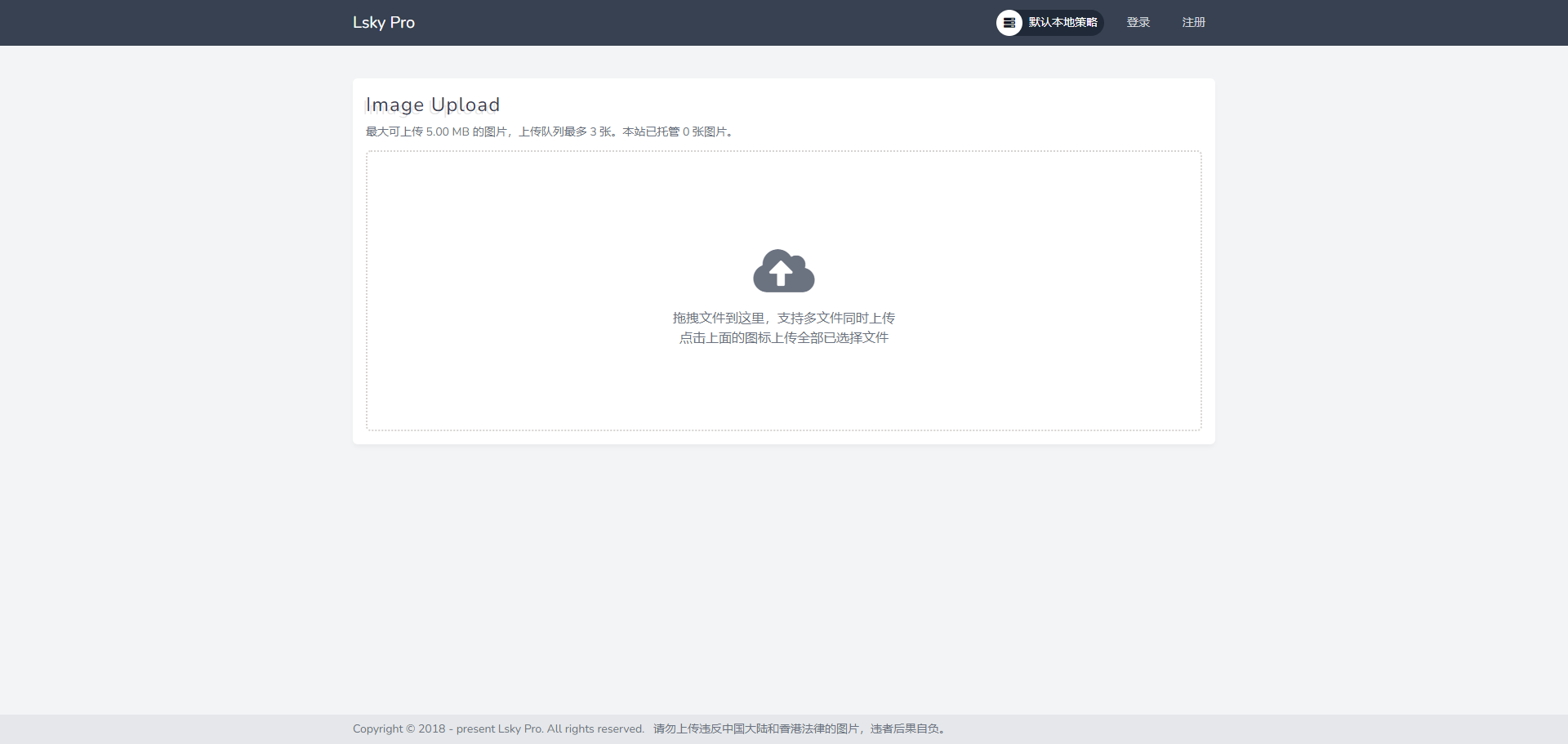The width and height of the screenshot is (1568, 744).
Task: Click the 上传队列最多 3 张 text
Action: (565, 131)
